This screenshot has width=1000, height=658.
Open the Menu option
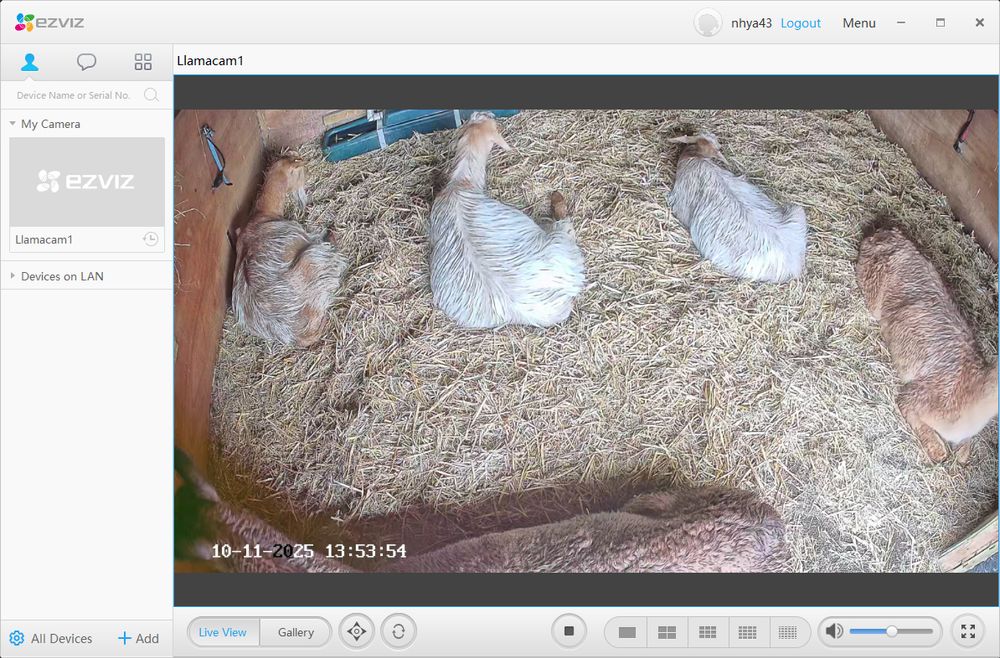tap(859, 23)
